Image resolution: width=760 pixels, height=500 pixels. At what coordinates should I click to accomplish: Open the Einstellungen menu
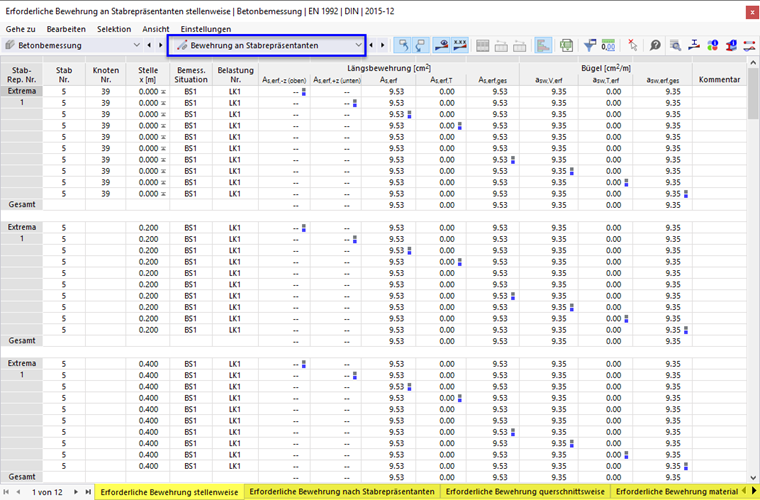coord(206,29)
